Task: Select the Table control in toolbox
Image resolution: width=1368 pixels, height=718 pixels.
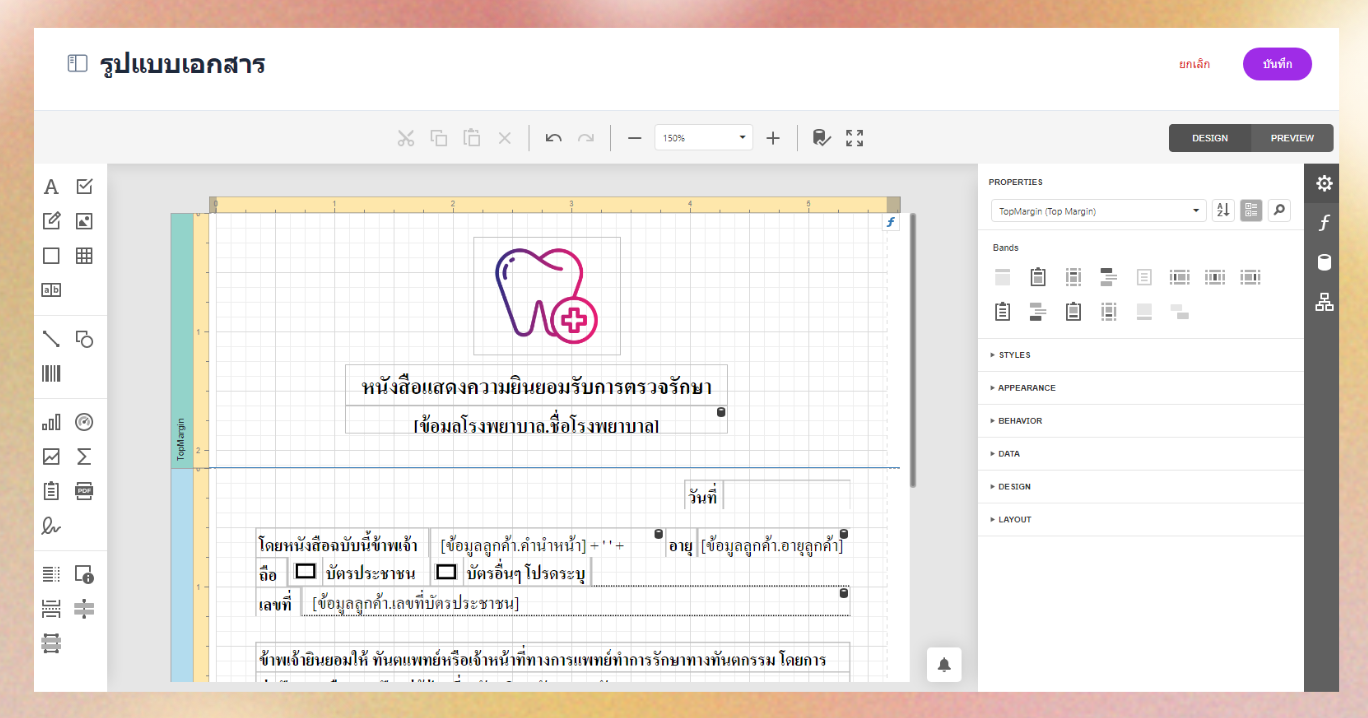Action: point(84,256)
